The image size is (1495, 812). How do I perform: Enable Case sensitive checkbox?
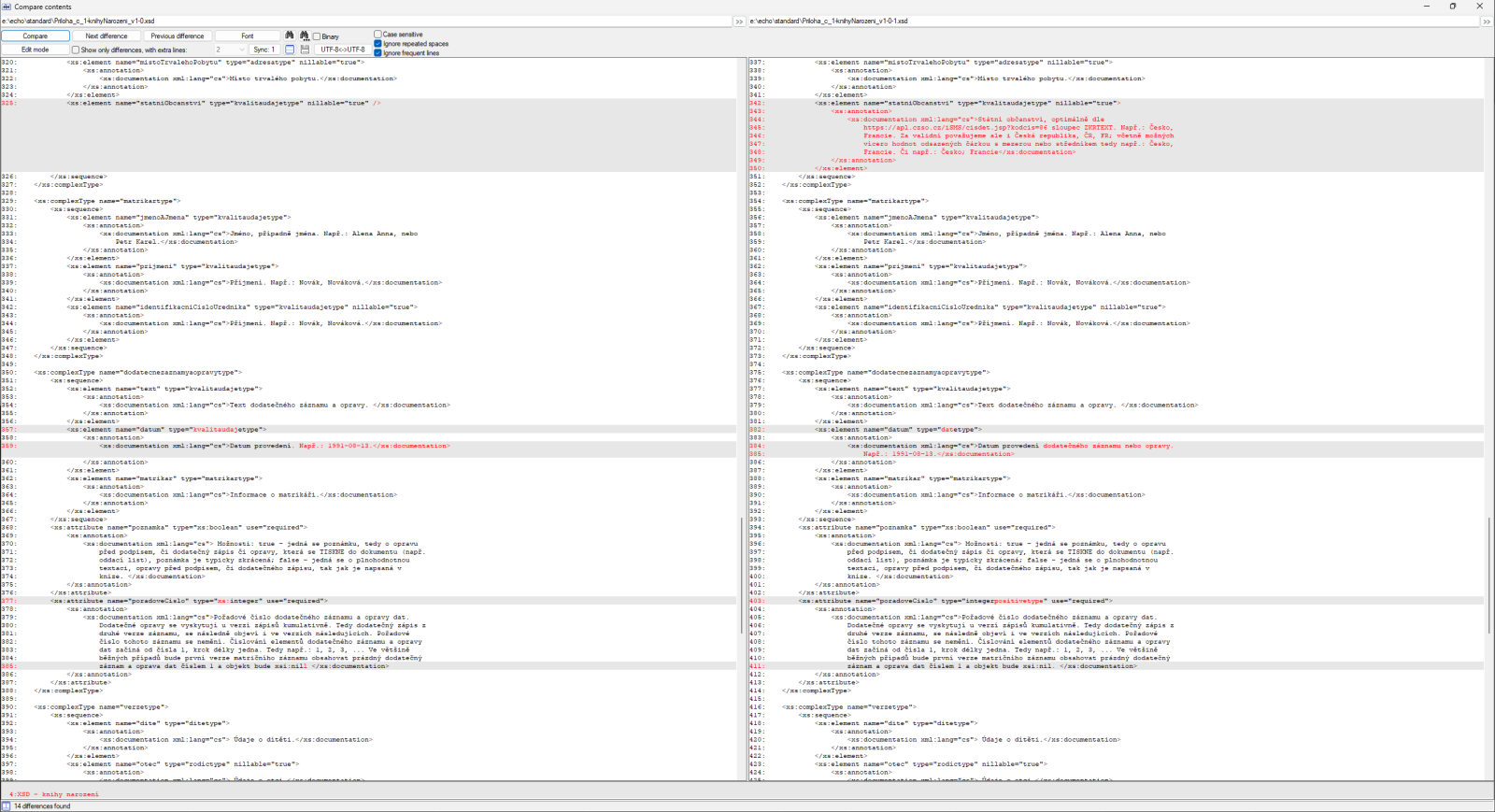[377, 35]
